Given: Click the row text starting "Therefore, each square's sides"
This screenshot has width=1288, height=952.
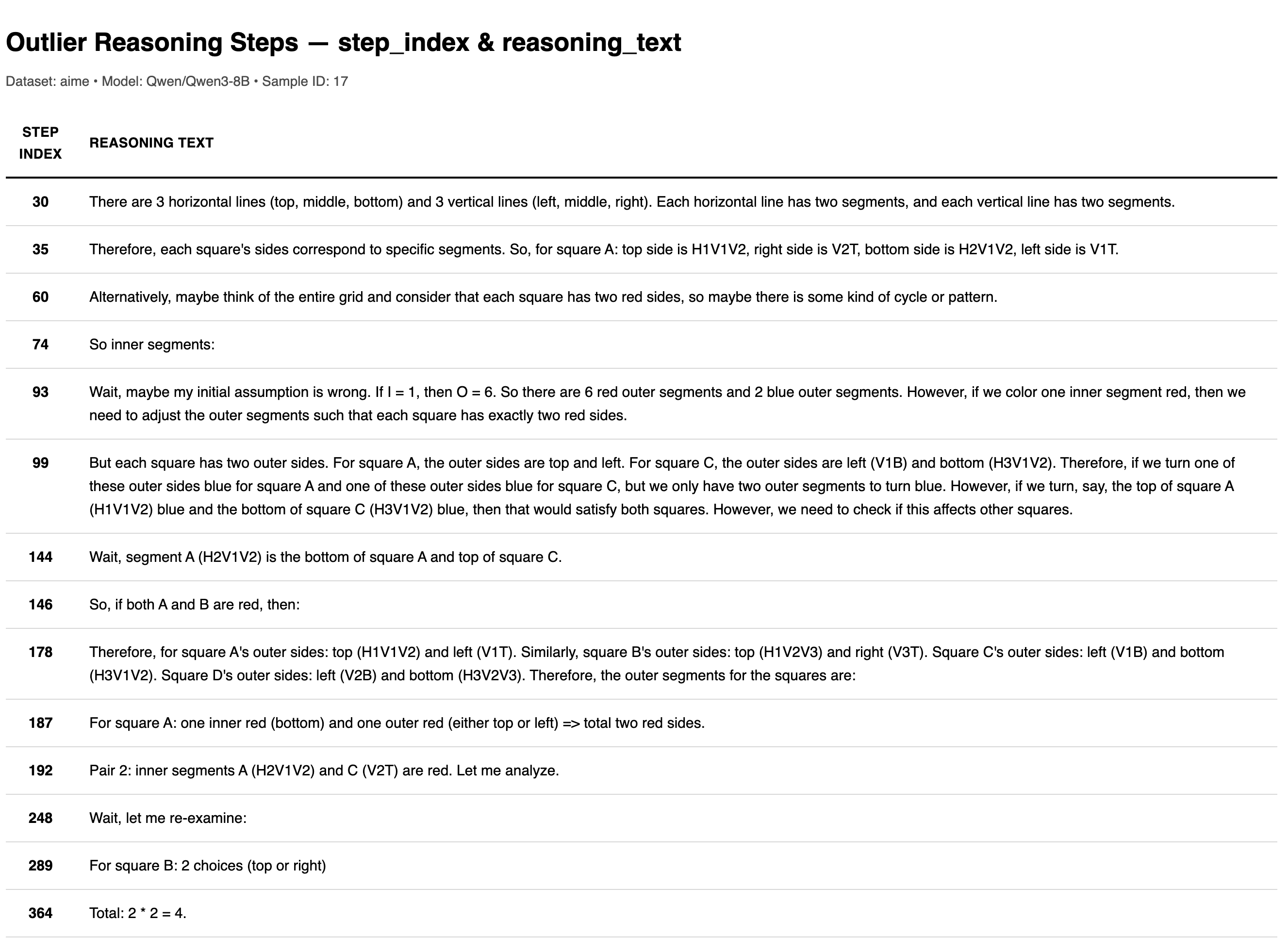Looking at the screenshot, I should coord(603,249).
